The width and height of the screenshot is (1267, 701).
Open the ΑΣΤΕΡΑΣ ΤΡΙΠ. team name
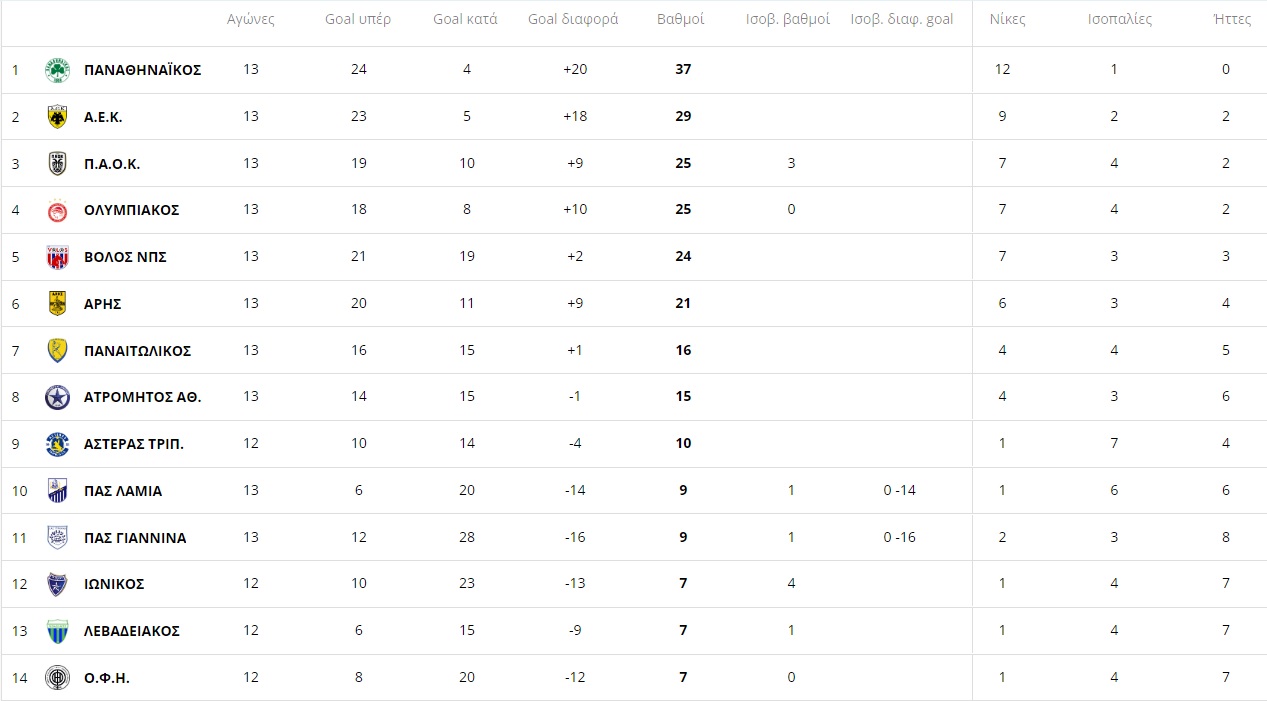click(134, 444)
